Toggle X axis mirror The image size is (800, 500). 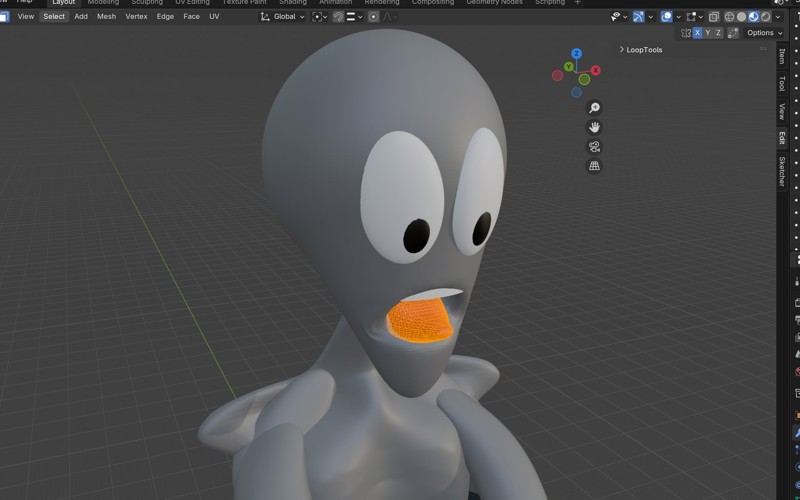(697, 33)
